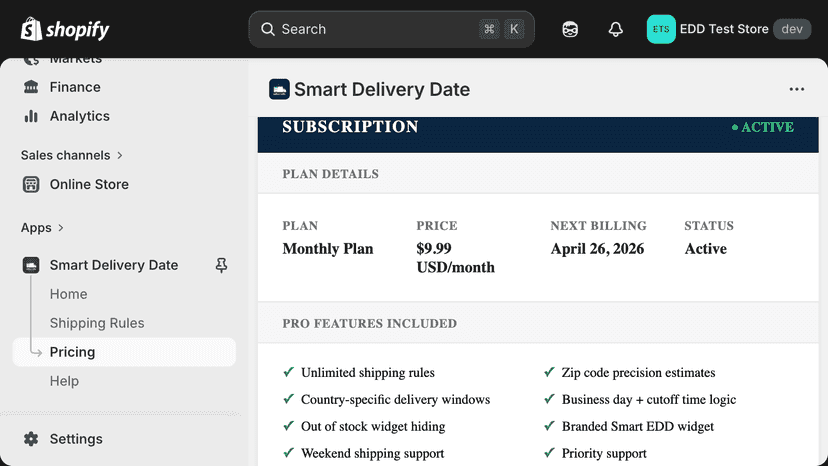Image resolution: width=828 pixels, height=466 pixels.
Task: Click the Analytics bar chart icon
Action: click(x=31, y=116)
